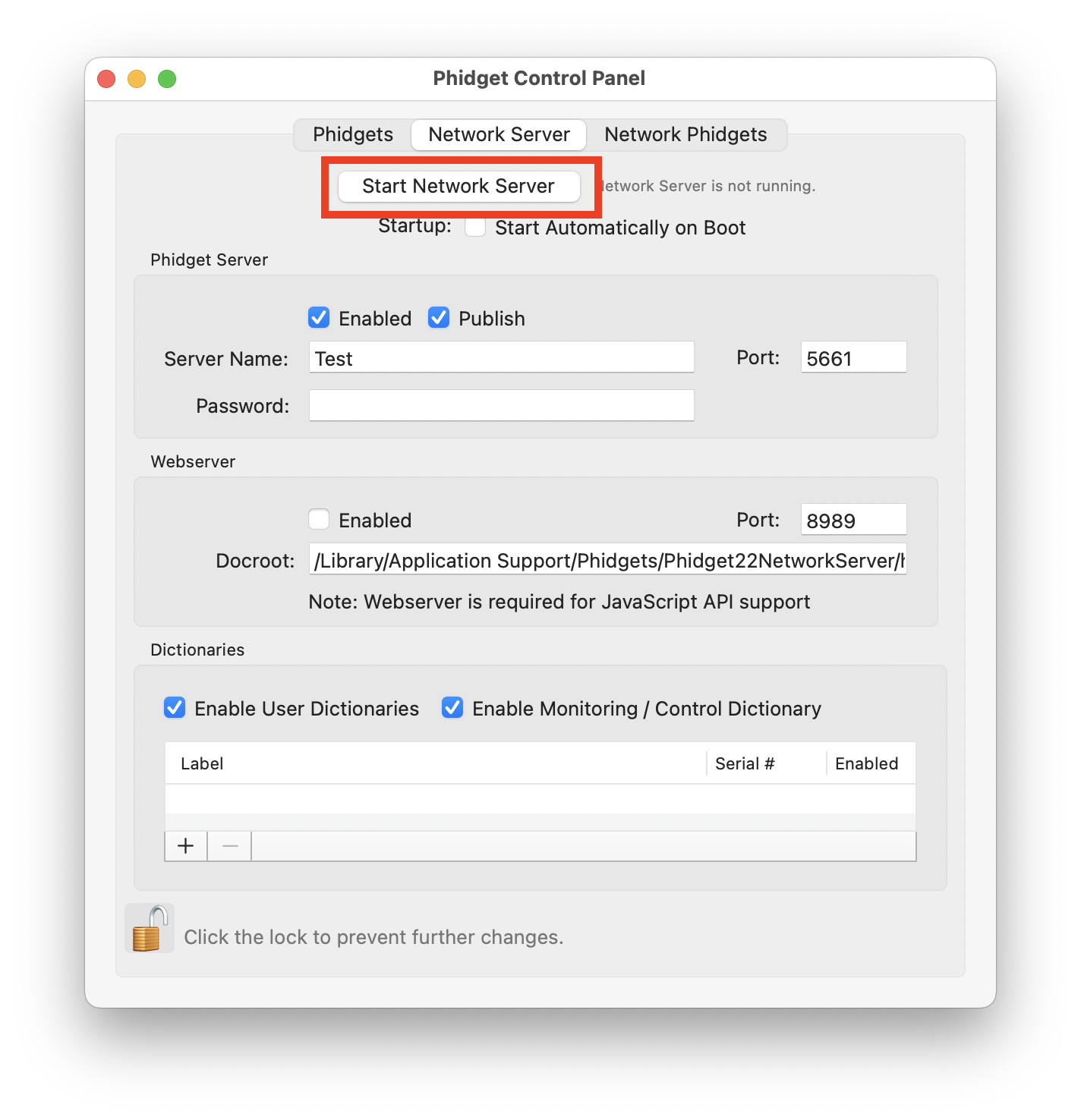Image resolution: width=1081 pixels, height=1120 pixels.
Task: Click the Phidget Server port field 5661
Action: click(853, 357)
